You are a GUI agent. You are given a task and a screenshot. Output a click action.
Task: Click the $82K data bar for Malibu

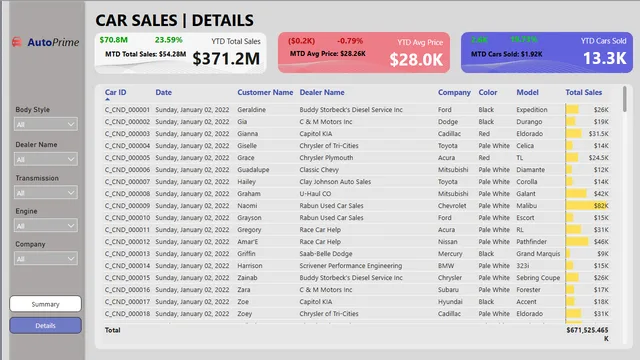[587, 206]
